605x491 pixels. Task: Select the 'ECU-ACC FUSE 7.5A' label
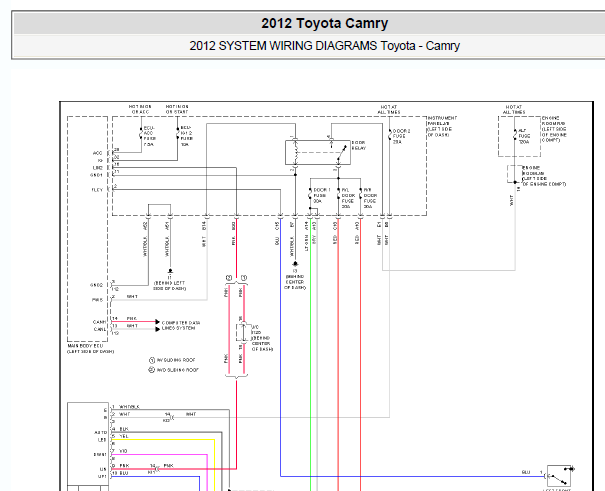pyautogui.click(x=149, y=136)
